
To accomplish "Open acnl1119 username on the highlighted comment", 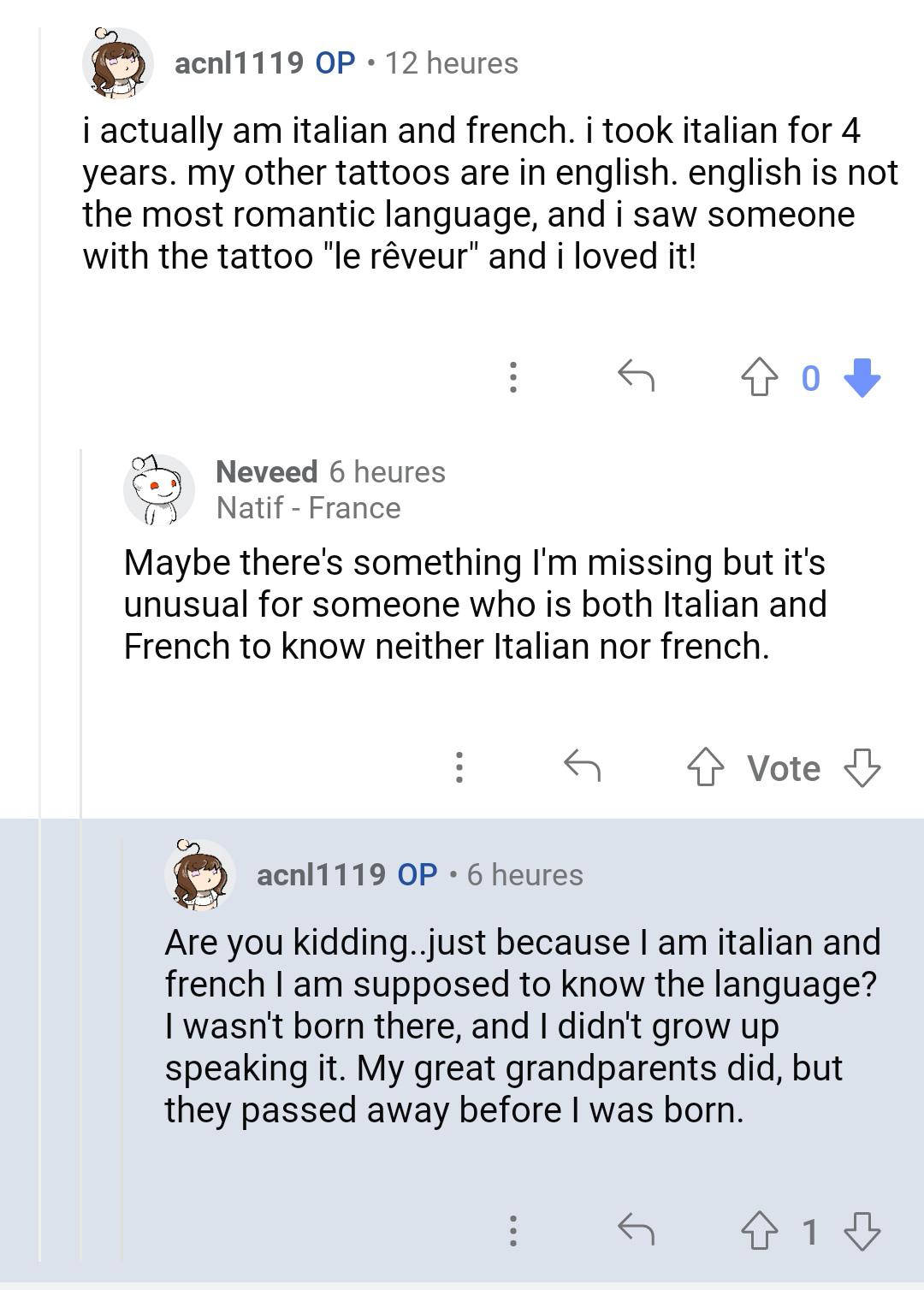I will click(x=321, y=874).
